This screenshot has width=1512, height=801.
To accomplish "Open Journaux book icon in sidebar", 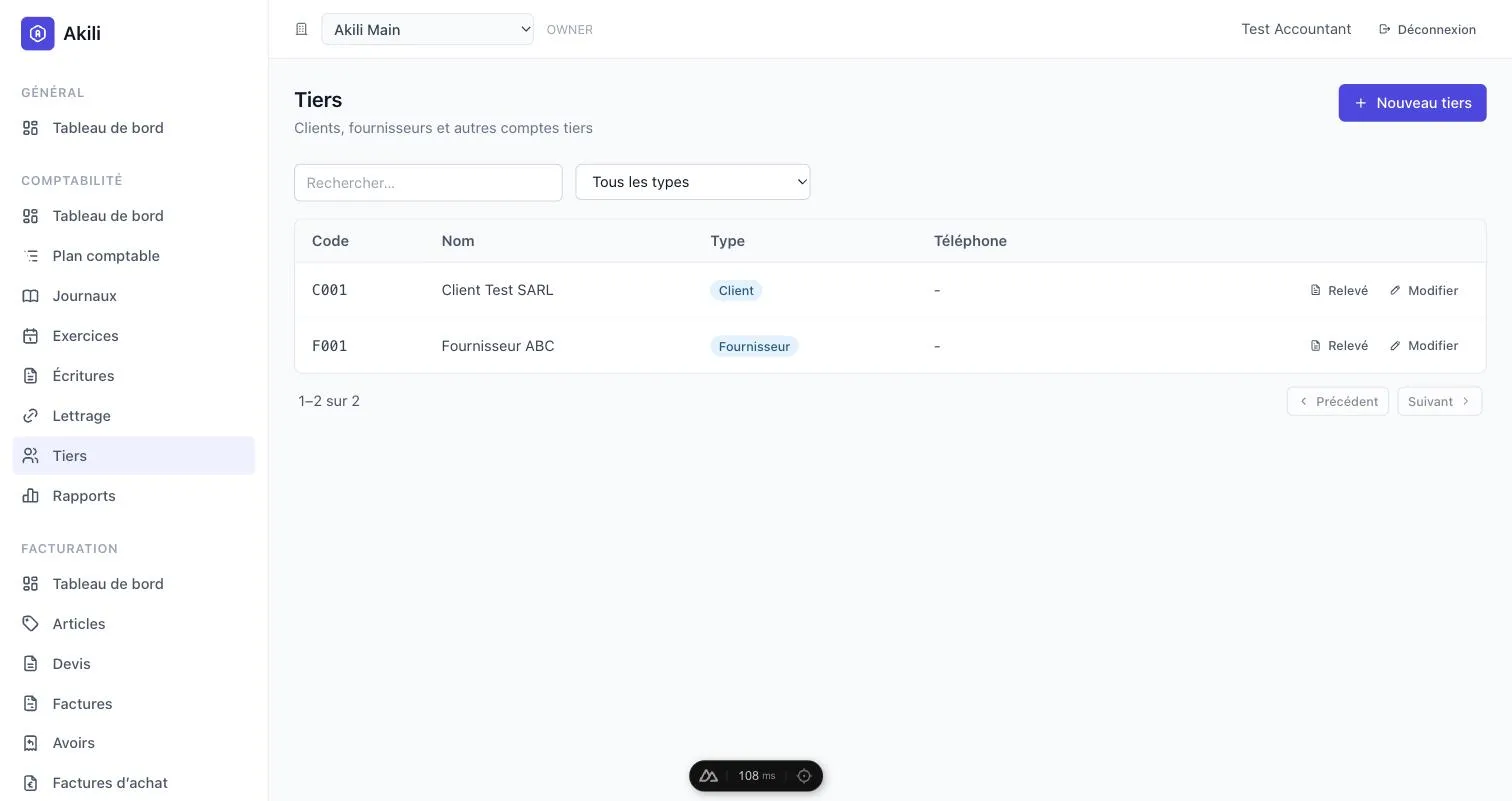I will (31, 296).
